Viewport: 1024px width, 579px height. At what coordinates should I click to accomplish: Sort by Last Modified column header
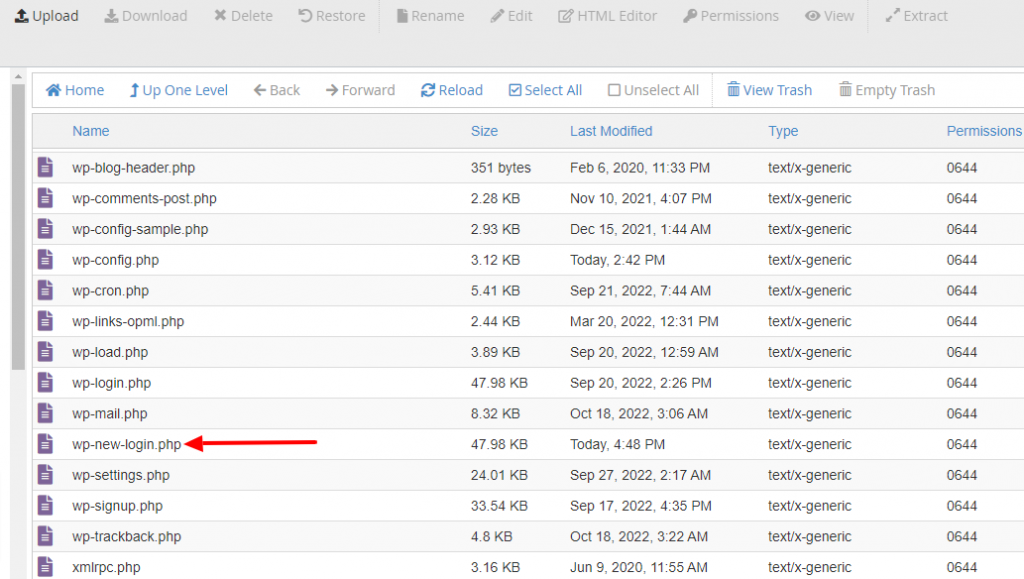[611, 131]
